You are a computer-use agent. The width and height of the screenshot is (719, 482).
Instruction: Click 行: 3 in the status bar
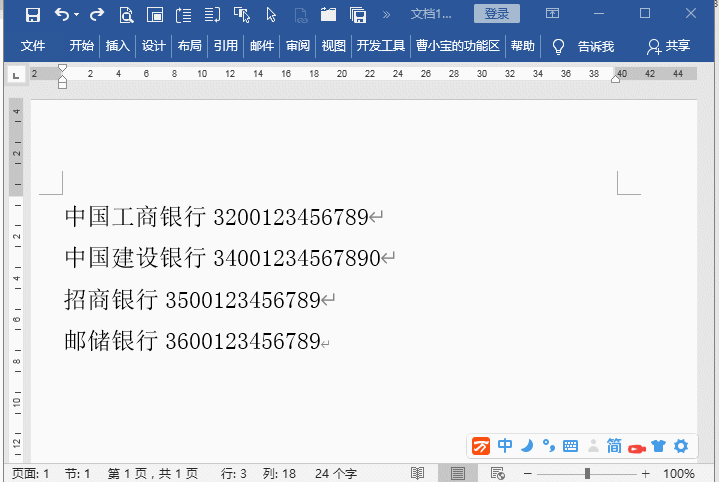233,473
